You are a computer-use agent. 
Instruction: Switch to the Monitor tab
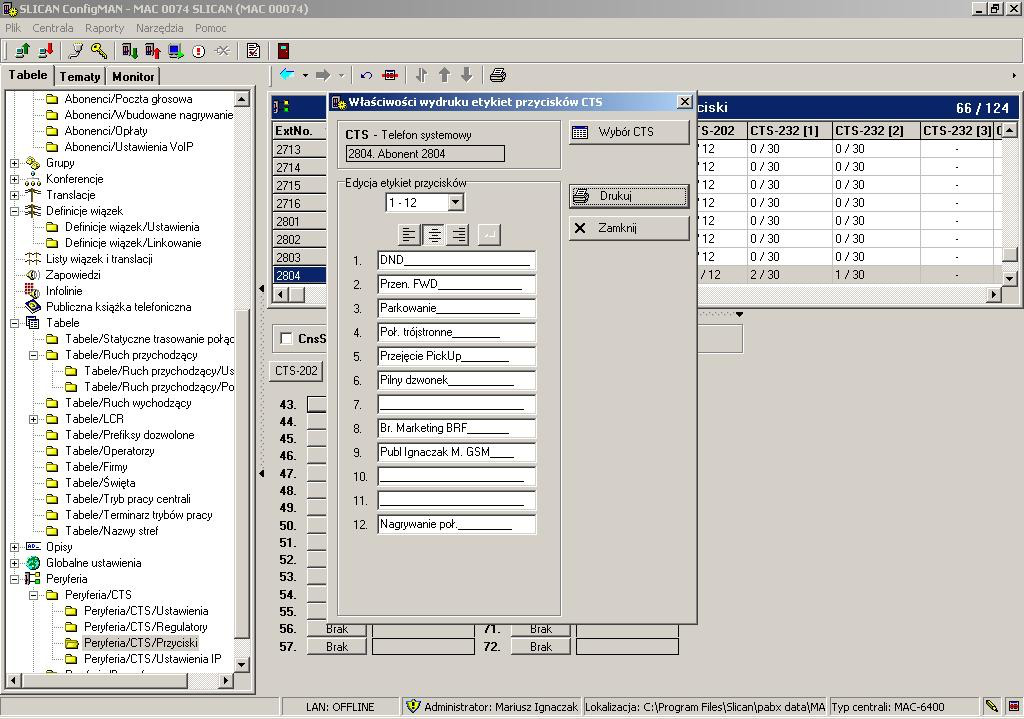tap(133, 76)
